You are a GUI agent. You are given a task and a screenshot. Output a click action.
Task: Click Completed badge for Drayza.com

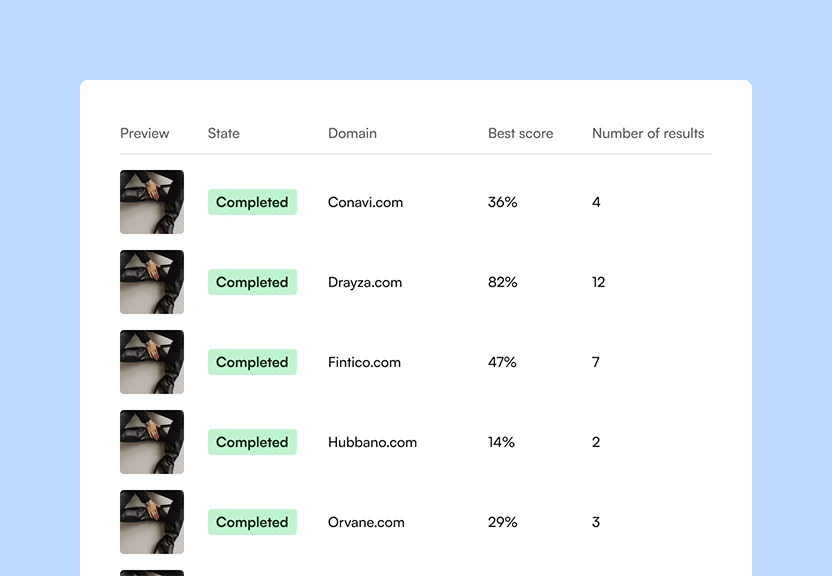click(252, 282)
